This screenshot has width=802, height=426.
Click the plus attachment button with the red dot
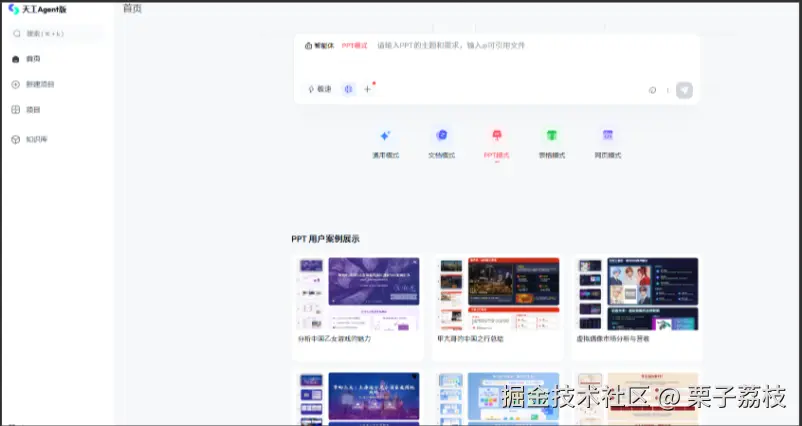pyautogui.click(x=368, y=89)
